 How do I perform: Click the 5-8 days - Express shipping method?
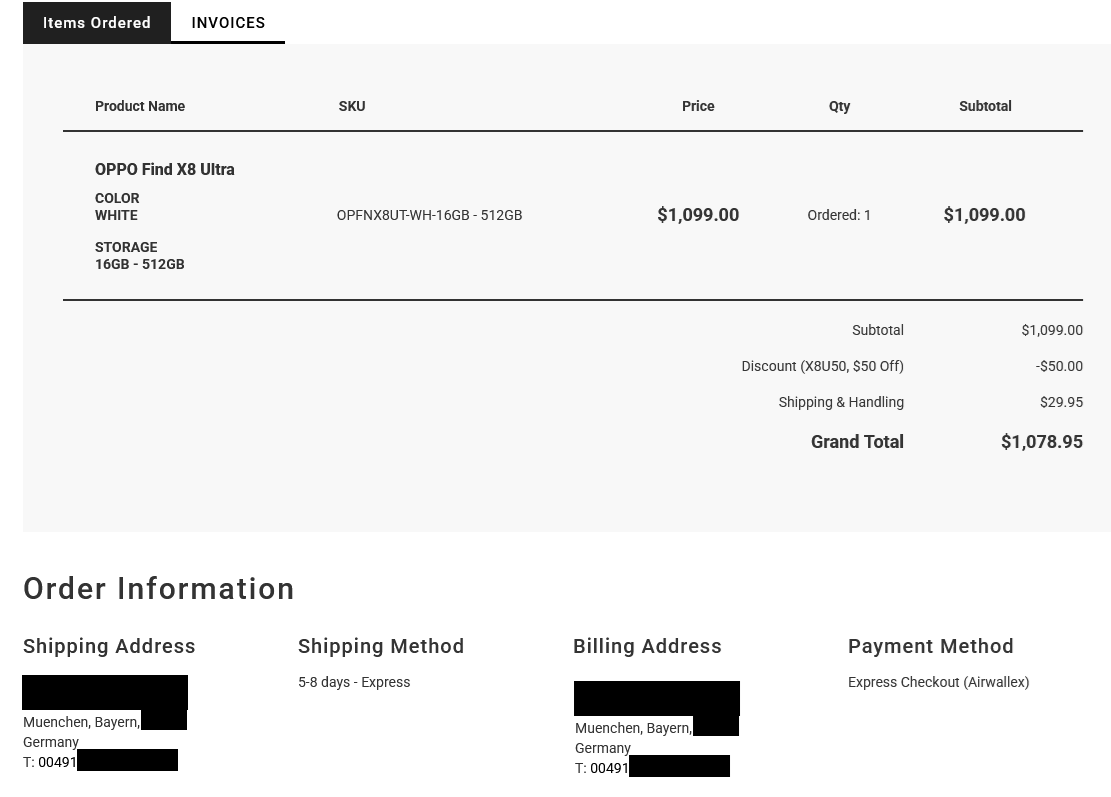click(354, 682)
